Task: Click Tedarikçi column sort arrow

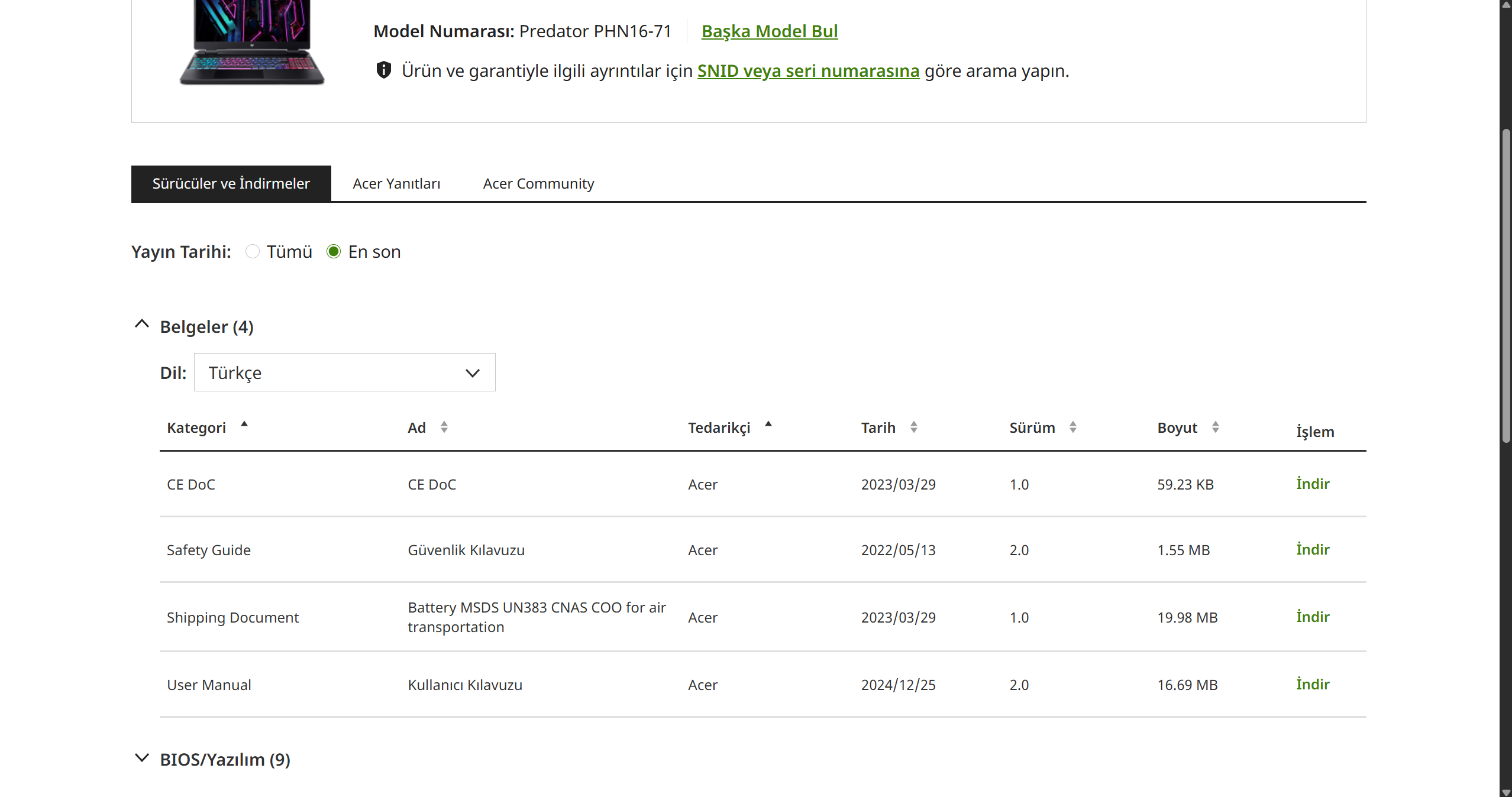Action: coord(768,425)
